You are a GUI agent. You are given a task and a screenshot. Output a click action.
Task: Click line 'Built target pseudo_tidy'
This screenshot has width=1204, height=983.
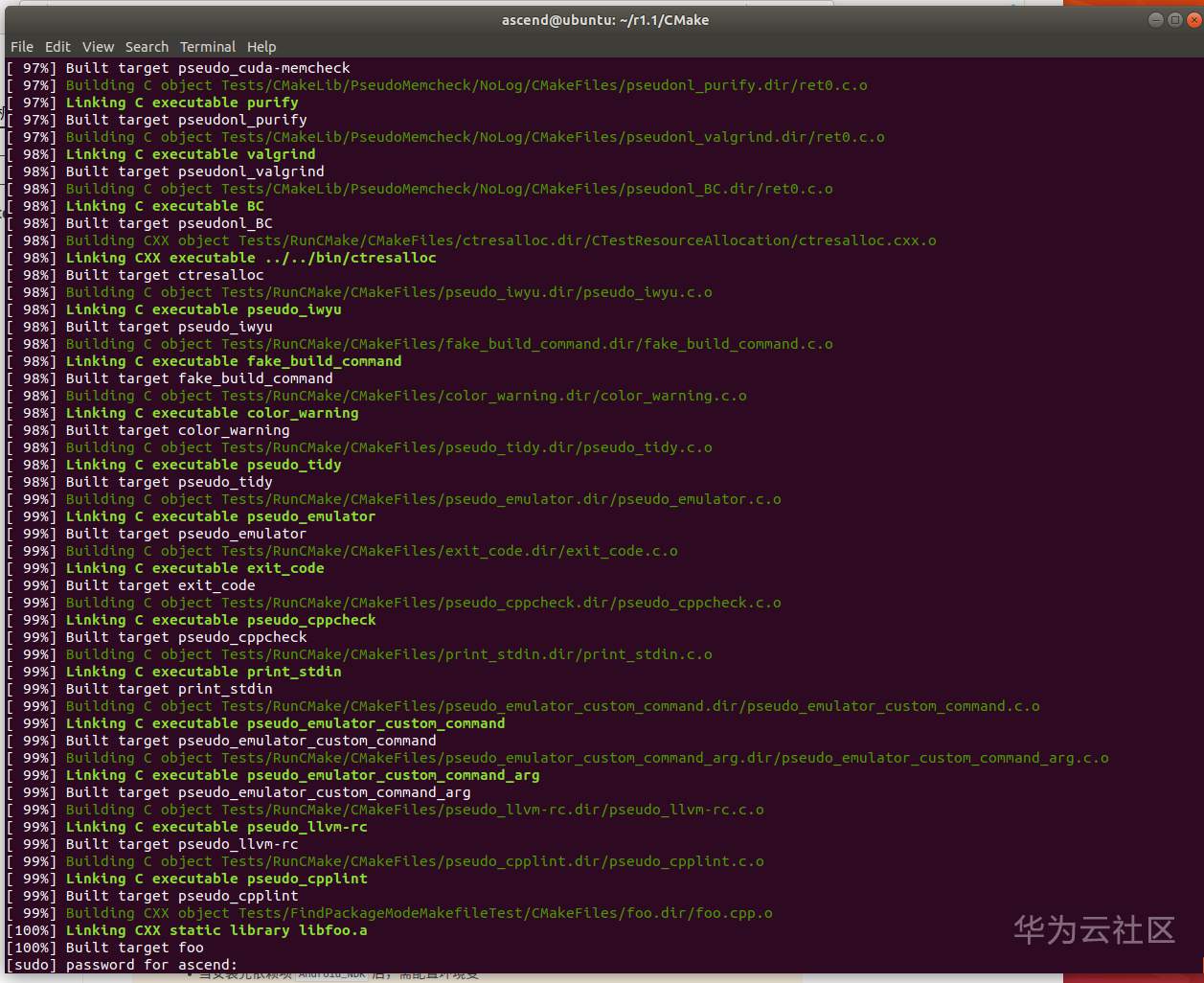pos(139,482)
